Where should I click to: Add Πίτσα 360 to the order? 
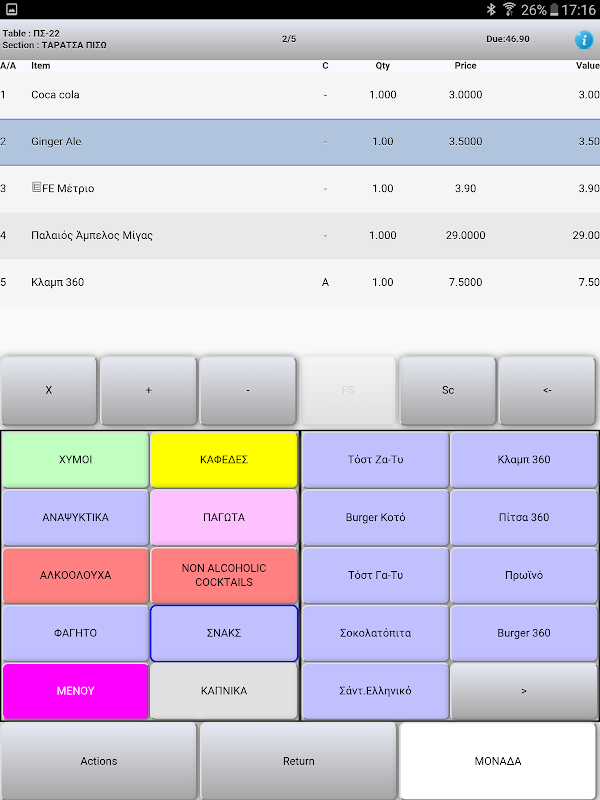[x=524, y=517]
